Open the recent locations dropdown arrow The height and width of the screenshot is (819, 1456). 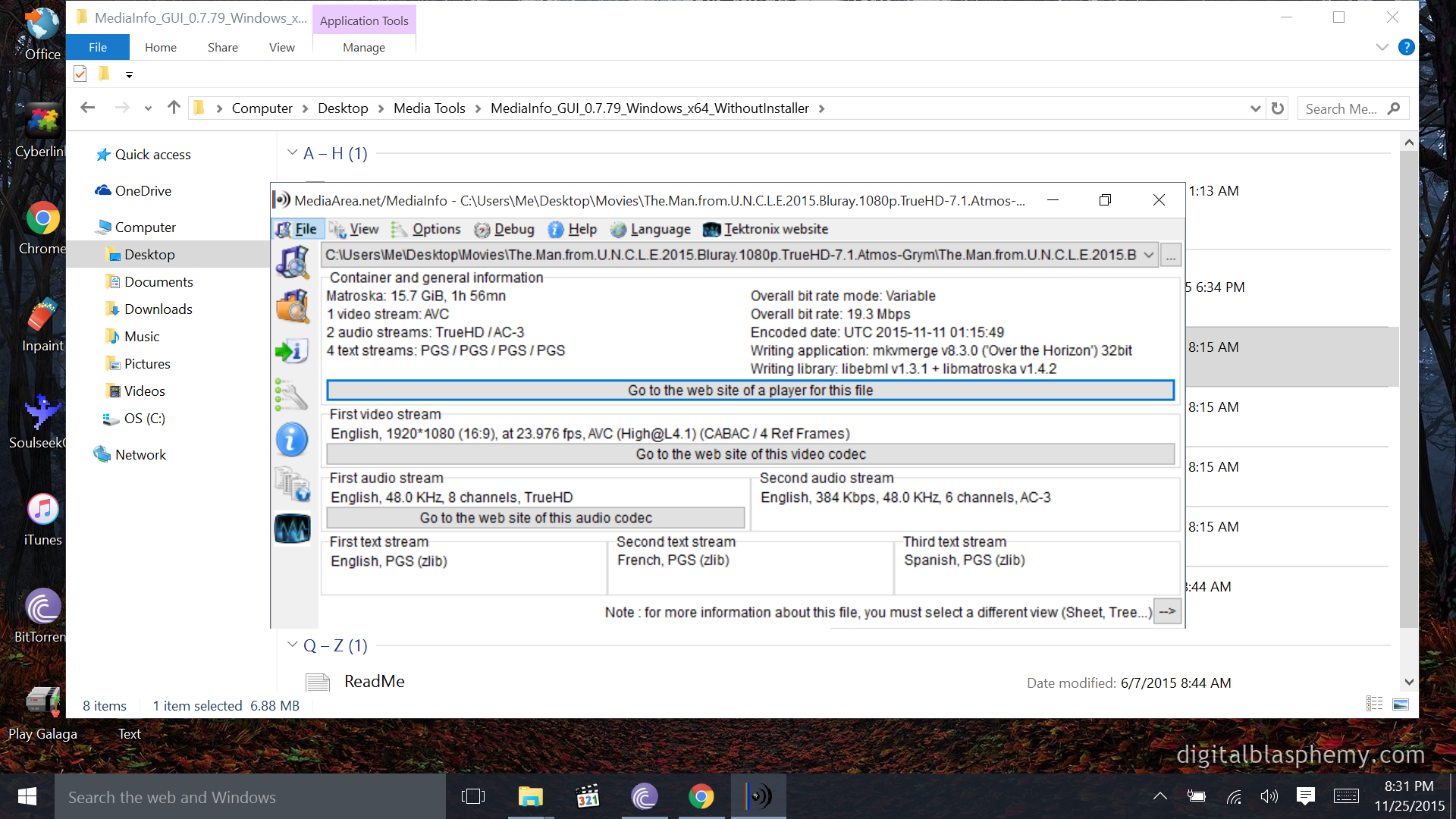(149, 108)
